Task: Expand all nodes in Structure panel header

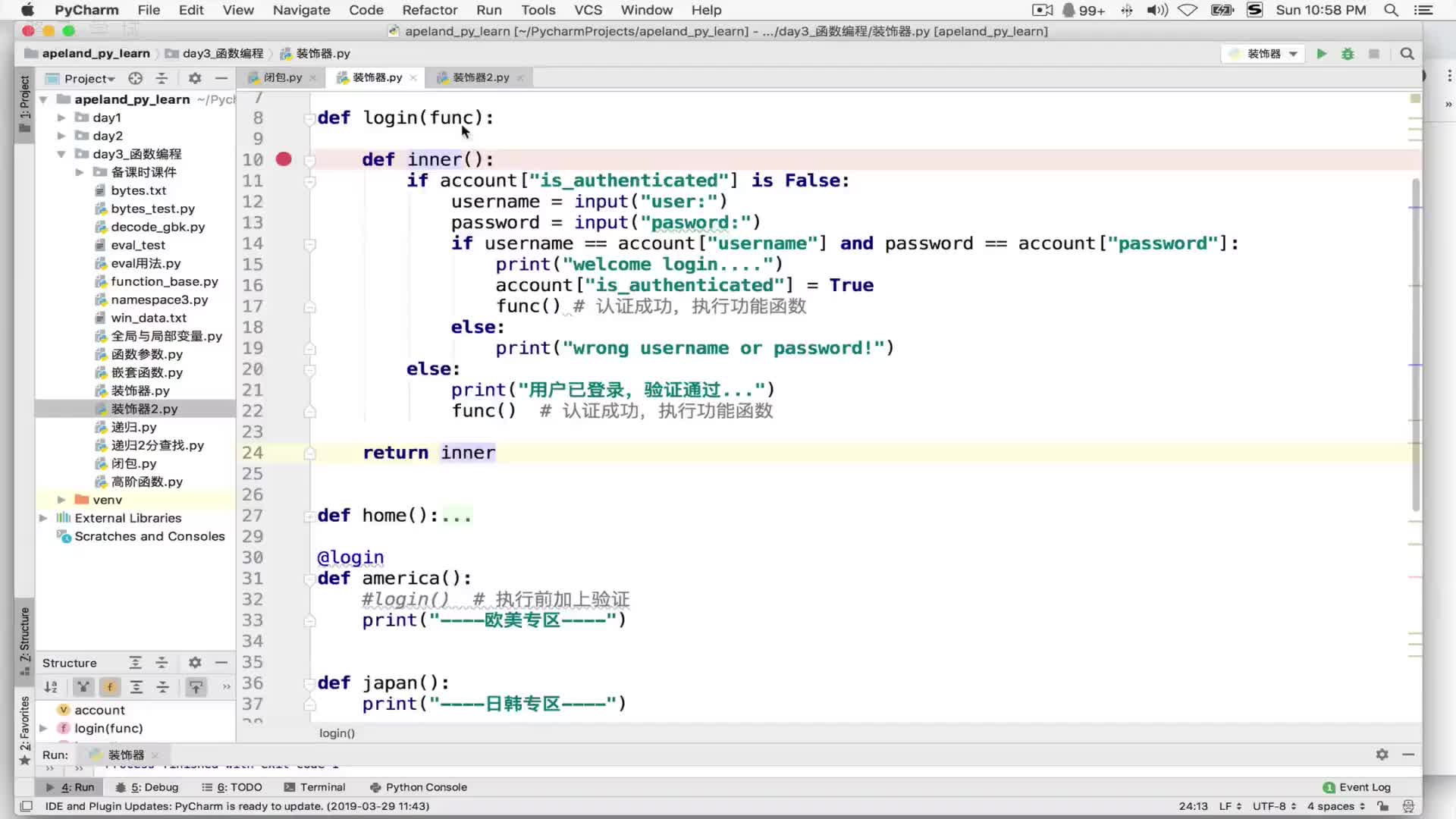Action: (135, 663)
